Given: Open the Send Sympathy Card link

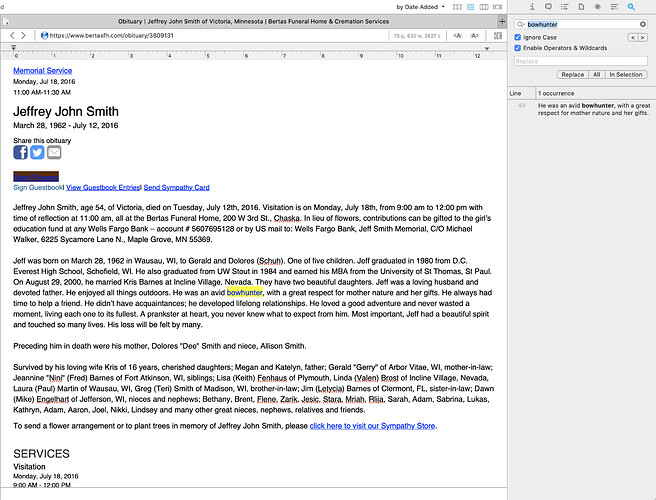Looking at the screenshot, I should click(x=177, y=187).
